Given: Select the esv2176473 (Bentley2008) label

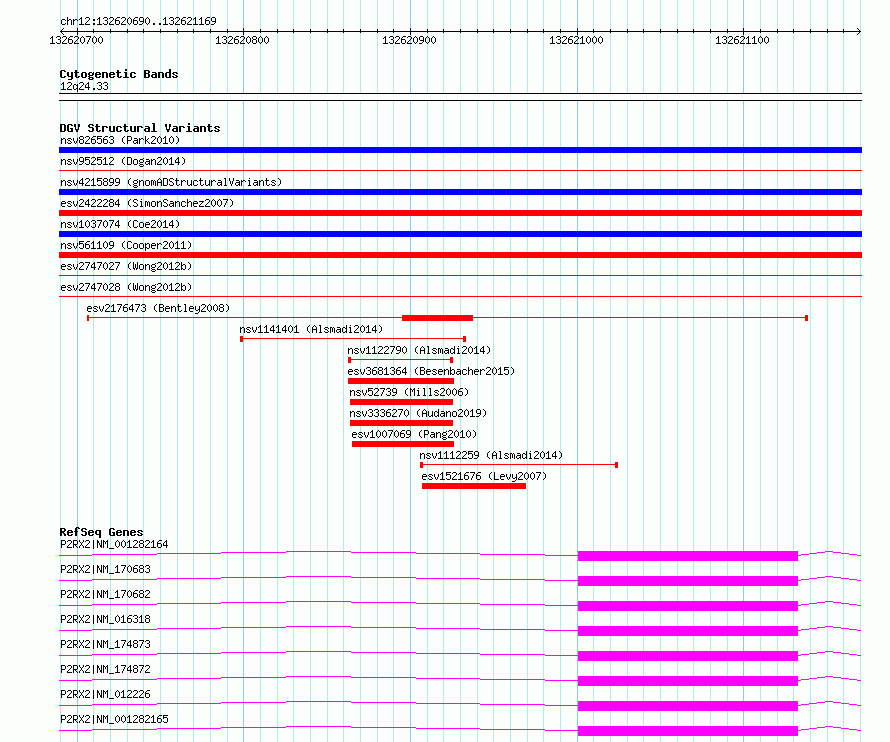Looking at the screenshot, I should point(158,308).
